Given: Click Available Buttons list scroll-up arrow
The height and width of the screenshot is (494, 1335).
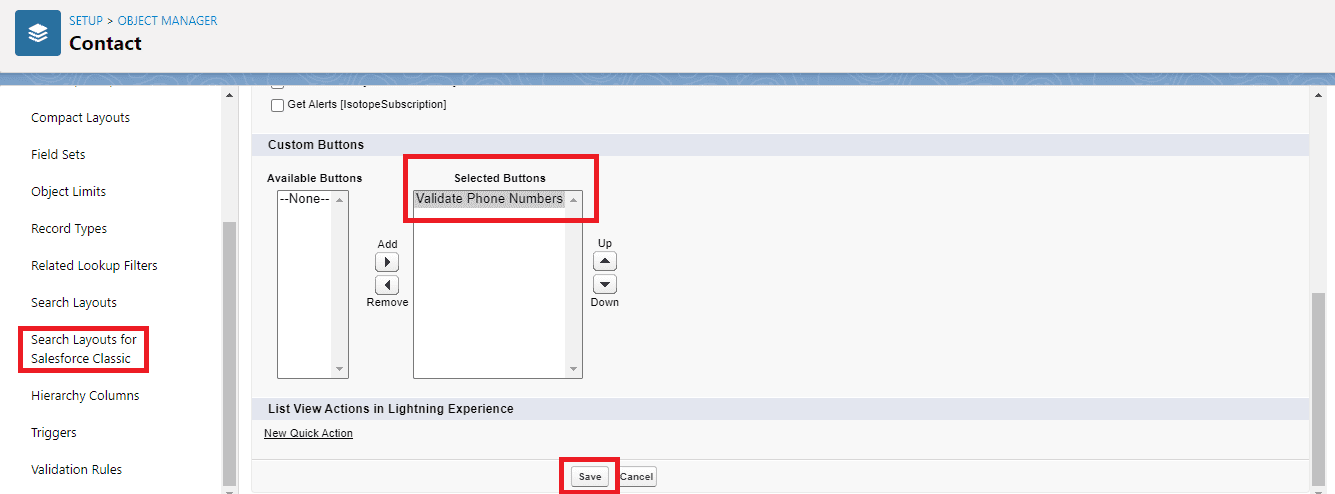Looking at the screenshot, I should pos(340,199).
